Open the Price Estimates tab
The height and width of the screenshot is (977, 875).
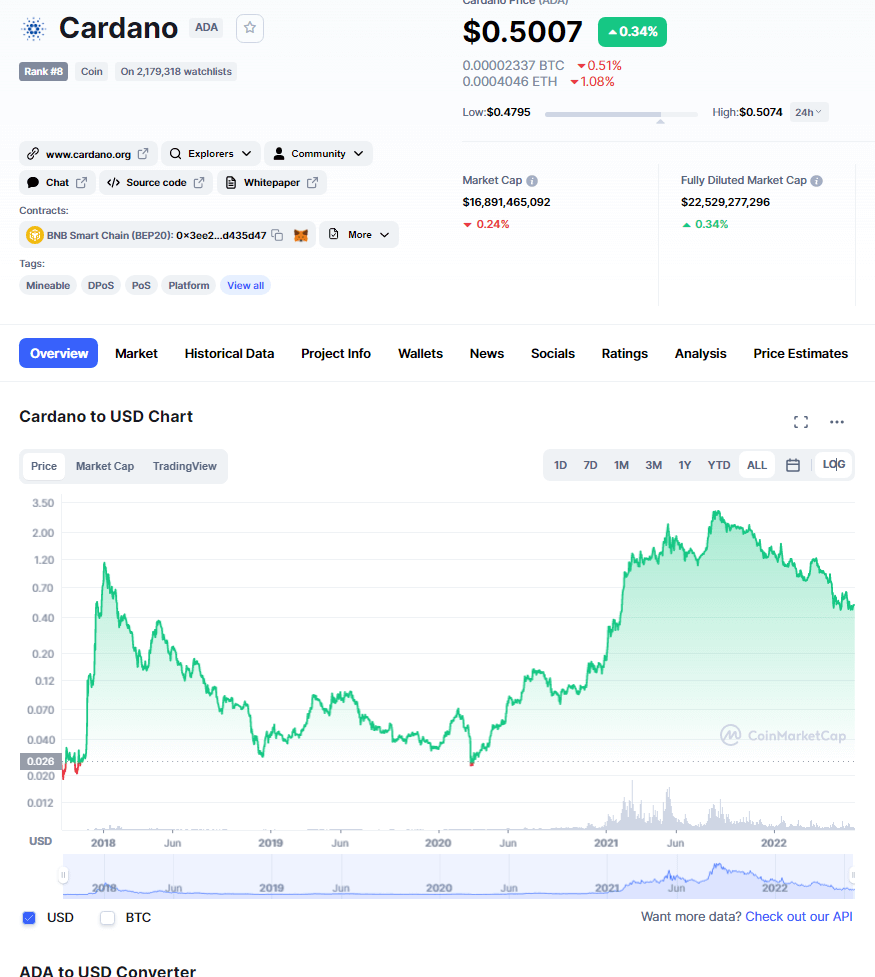(800, 353)
